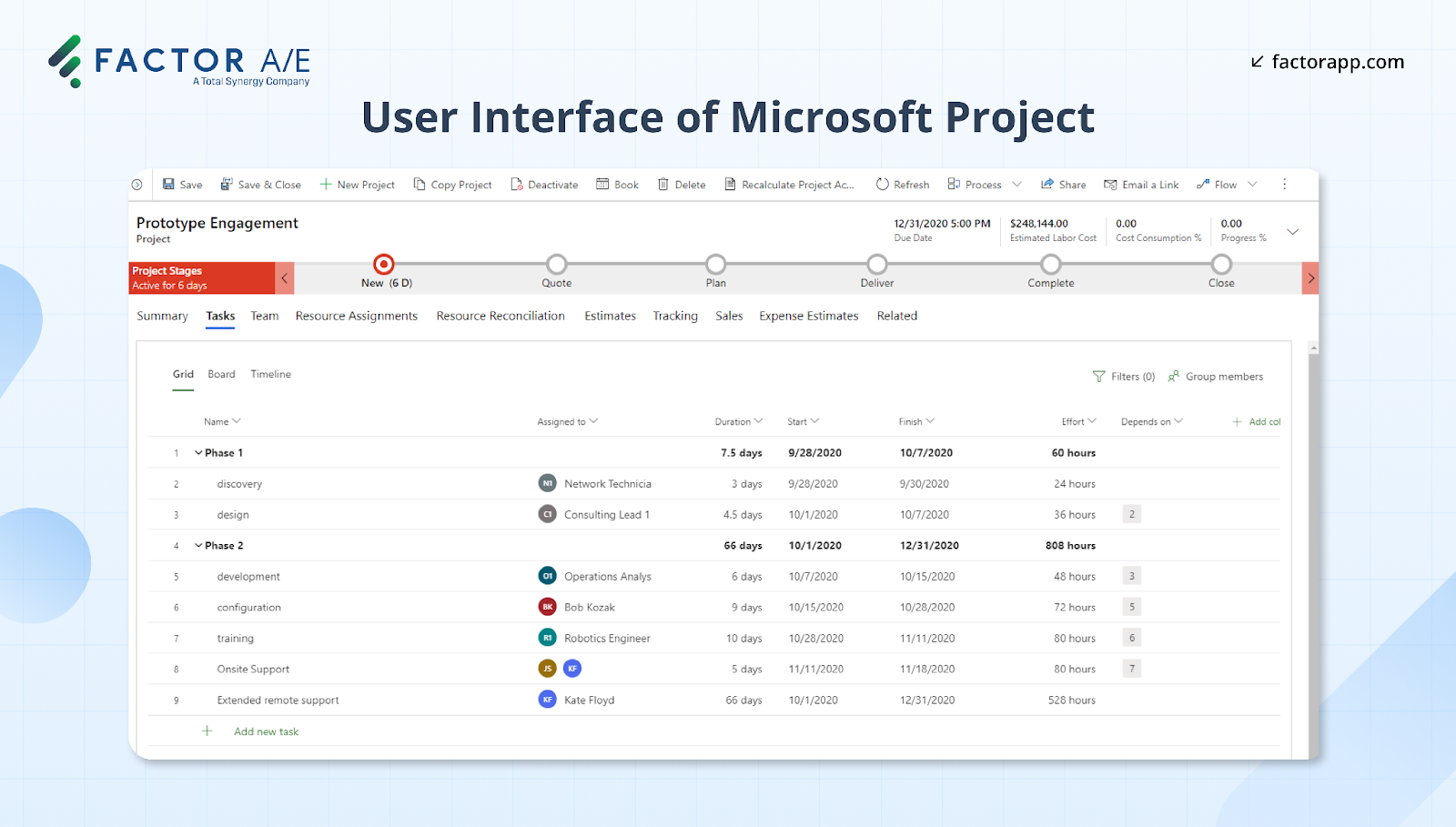The width and height of the screenshot is (1456, 827).
Task: Switch to the Tracking tab
Action: 674,316
